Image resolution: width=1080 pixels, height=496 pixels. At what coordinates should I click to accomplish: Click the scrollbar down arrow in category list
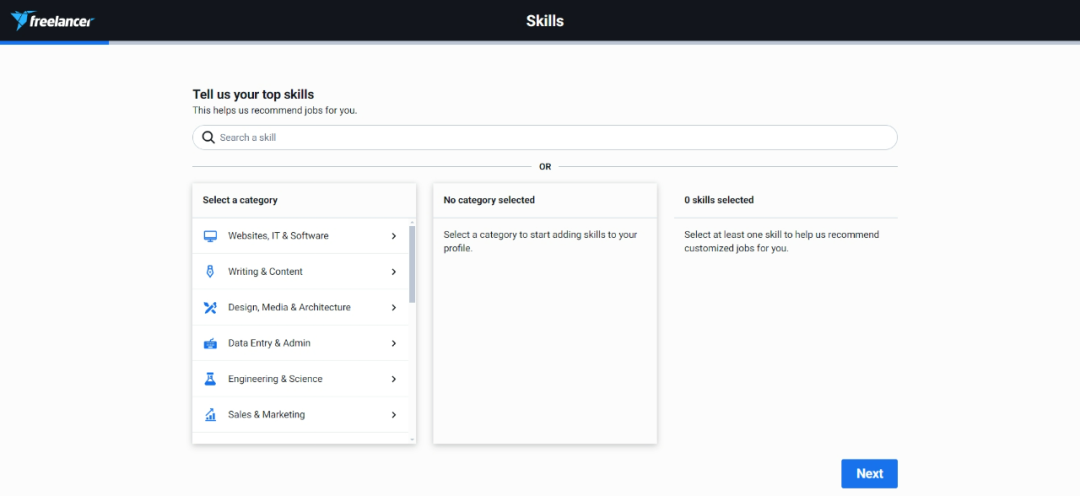pyautogui.click(x=412, y=439)
